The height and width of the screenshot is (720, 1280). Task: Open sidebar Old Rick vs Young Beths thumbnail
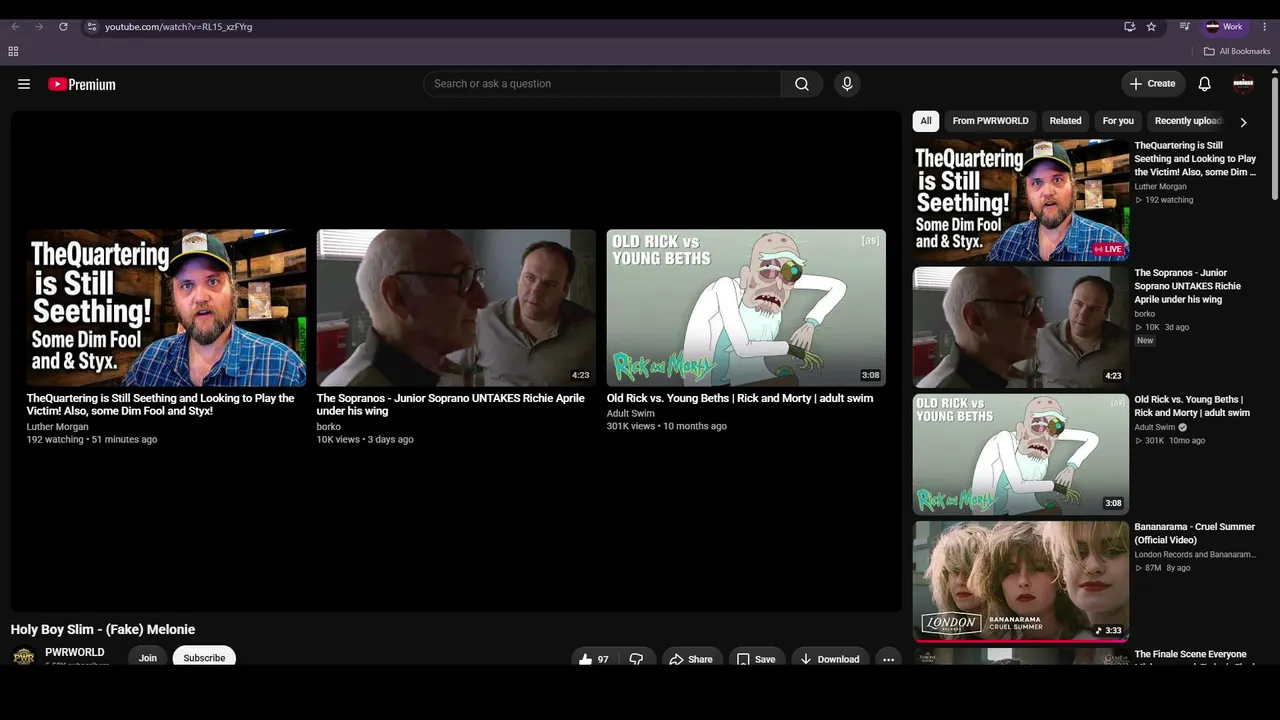(x=1021, y=454)
